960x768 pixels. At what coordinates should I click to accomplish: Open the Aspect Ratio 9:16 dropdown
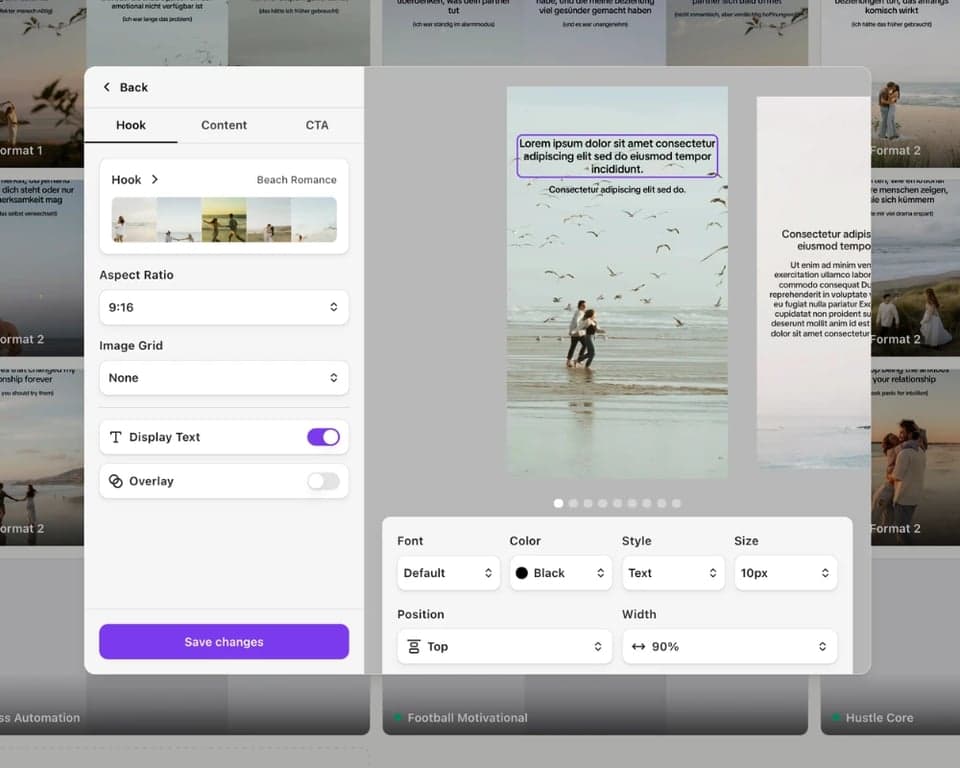click(224, 307)
